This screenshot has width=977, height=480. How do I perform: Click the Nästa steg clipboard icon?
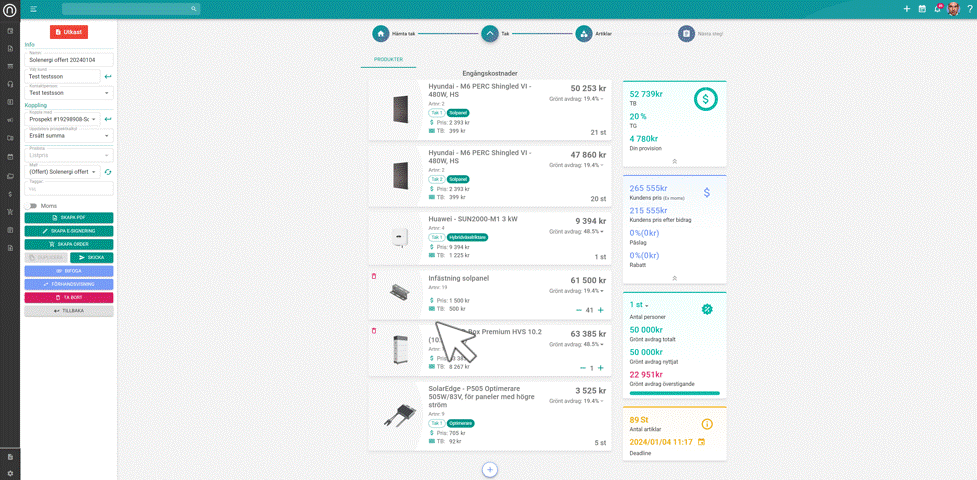(x=686, y=34)
